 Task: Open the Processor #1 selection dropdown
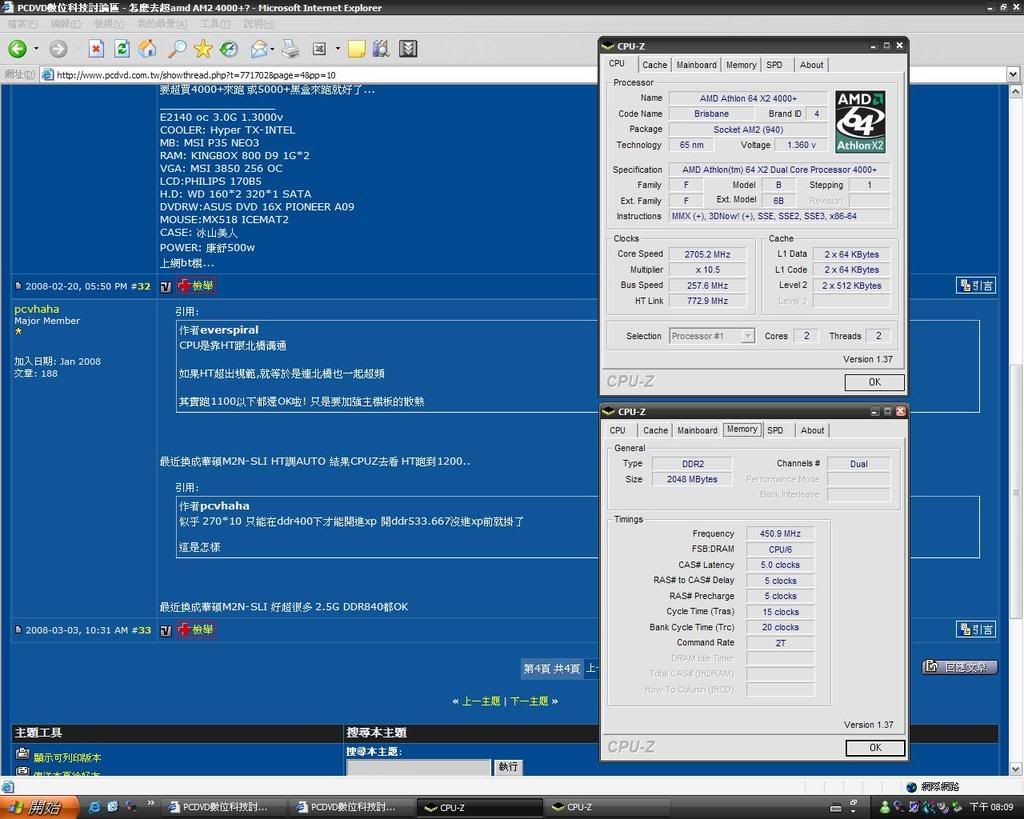click(x=747, y=336)
